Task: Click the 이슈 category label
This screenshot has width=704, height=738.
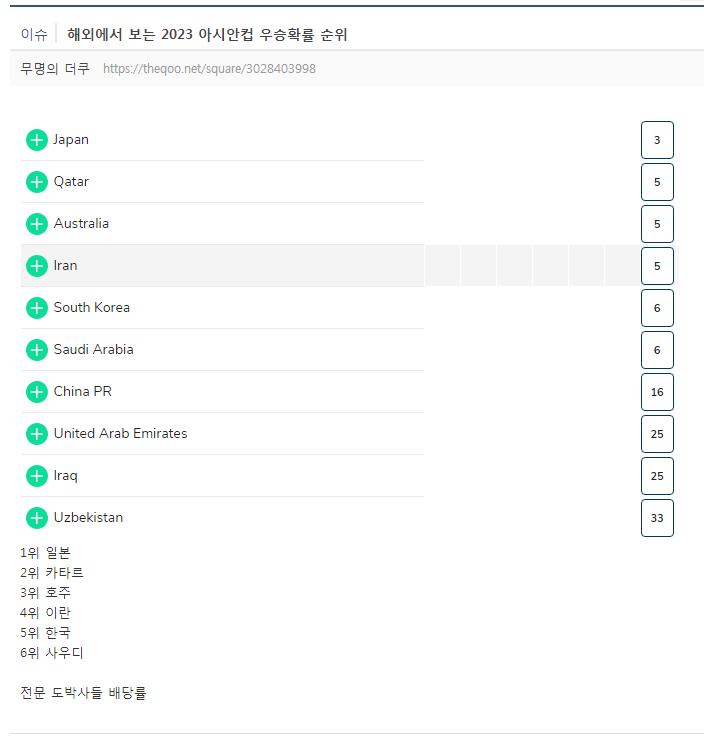Action: coord(34,34)
